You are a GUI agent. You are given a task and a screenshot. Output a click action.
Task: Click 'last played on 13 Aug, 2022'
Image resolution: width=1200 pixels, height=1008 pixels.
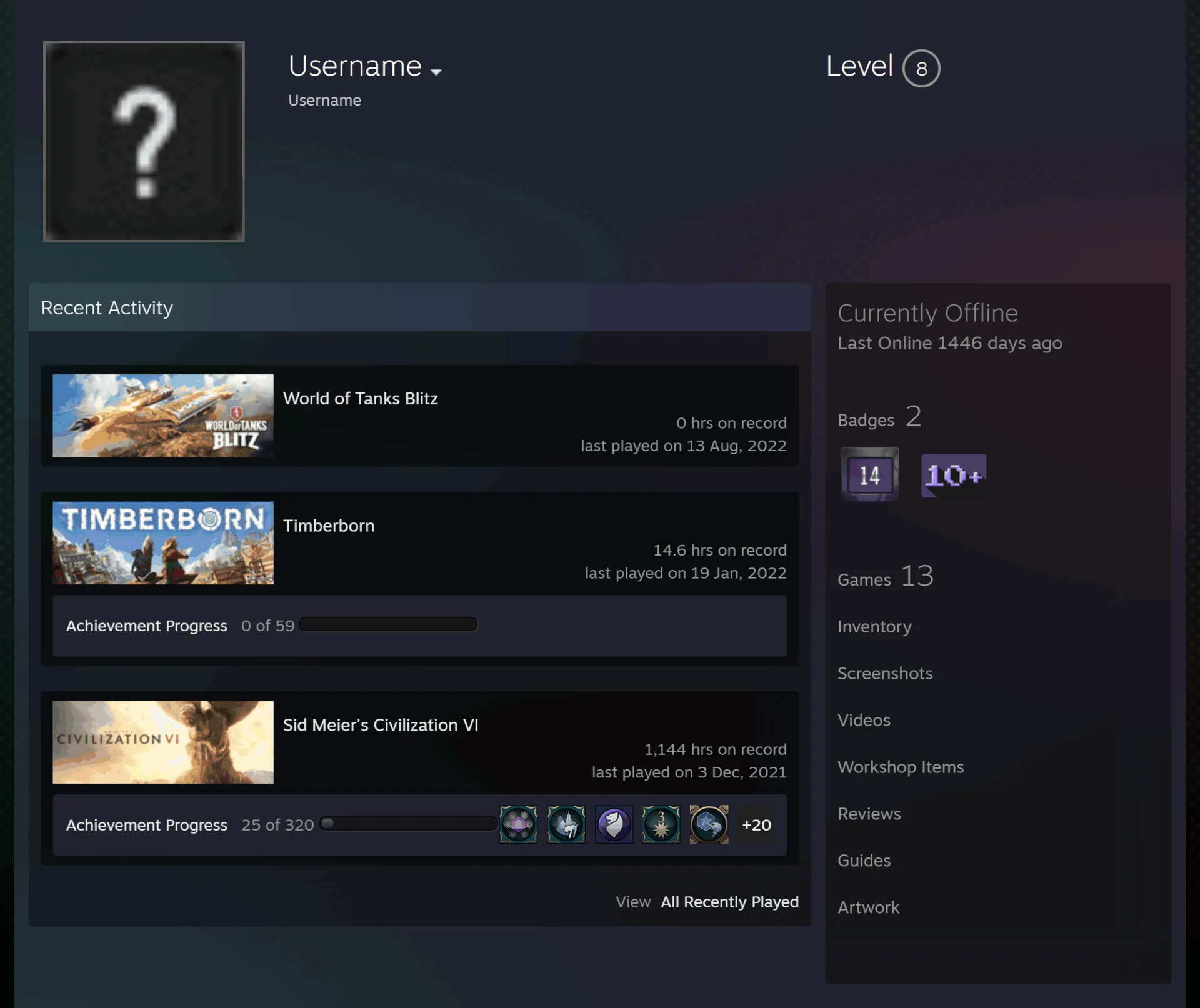[684, 446]
